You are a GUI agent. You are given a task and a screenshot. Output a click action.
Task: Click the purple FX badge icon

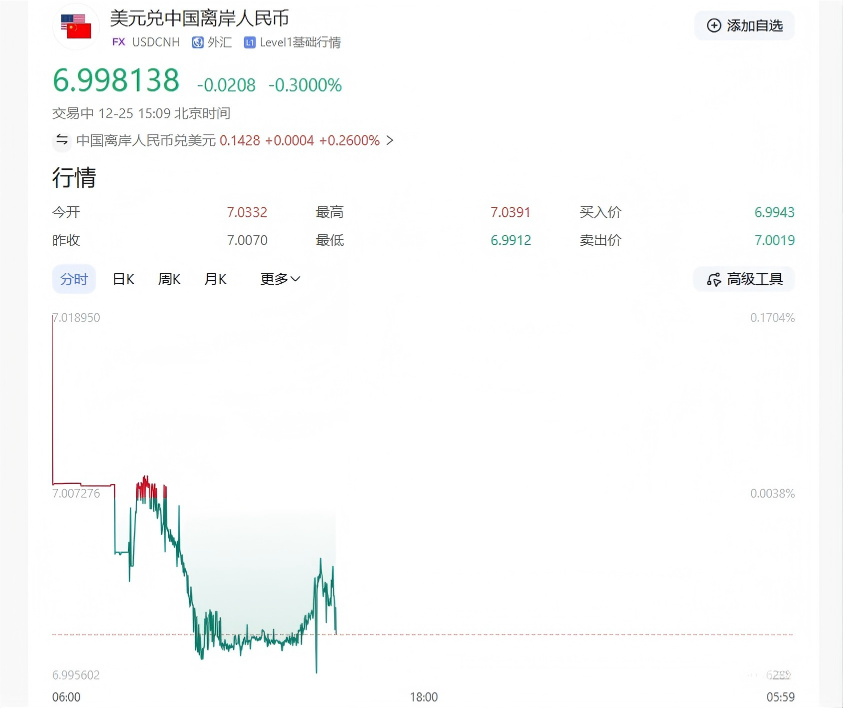119,42
